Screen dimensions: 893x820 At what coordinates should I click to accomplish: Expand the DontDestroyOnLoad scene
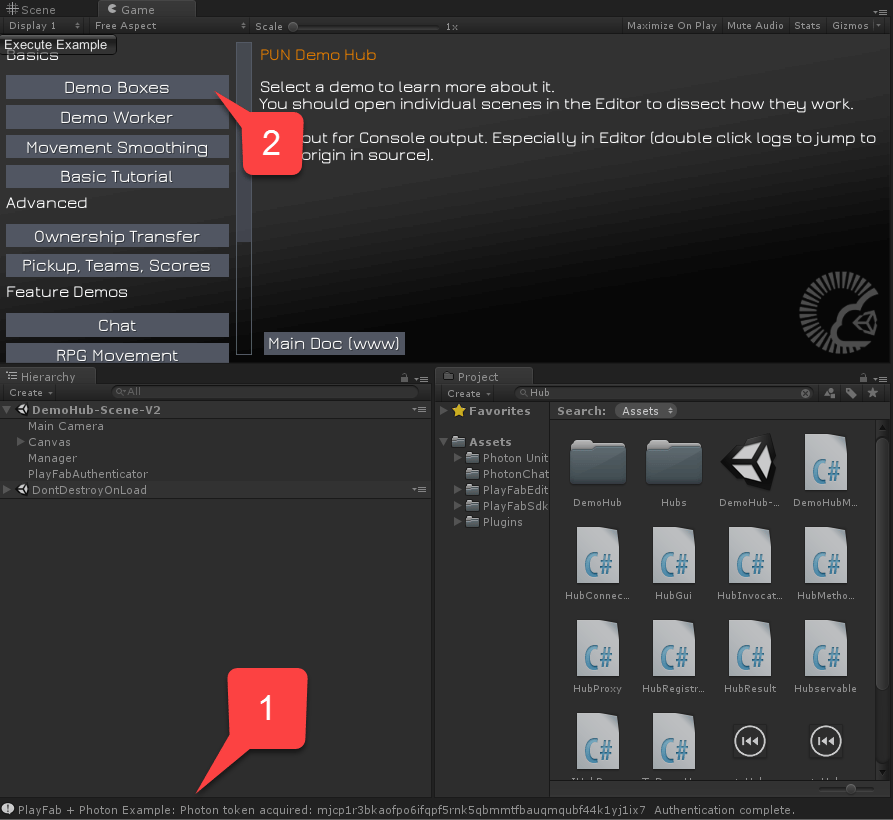(x=7, y=489)
